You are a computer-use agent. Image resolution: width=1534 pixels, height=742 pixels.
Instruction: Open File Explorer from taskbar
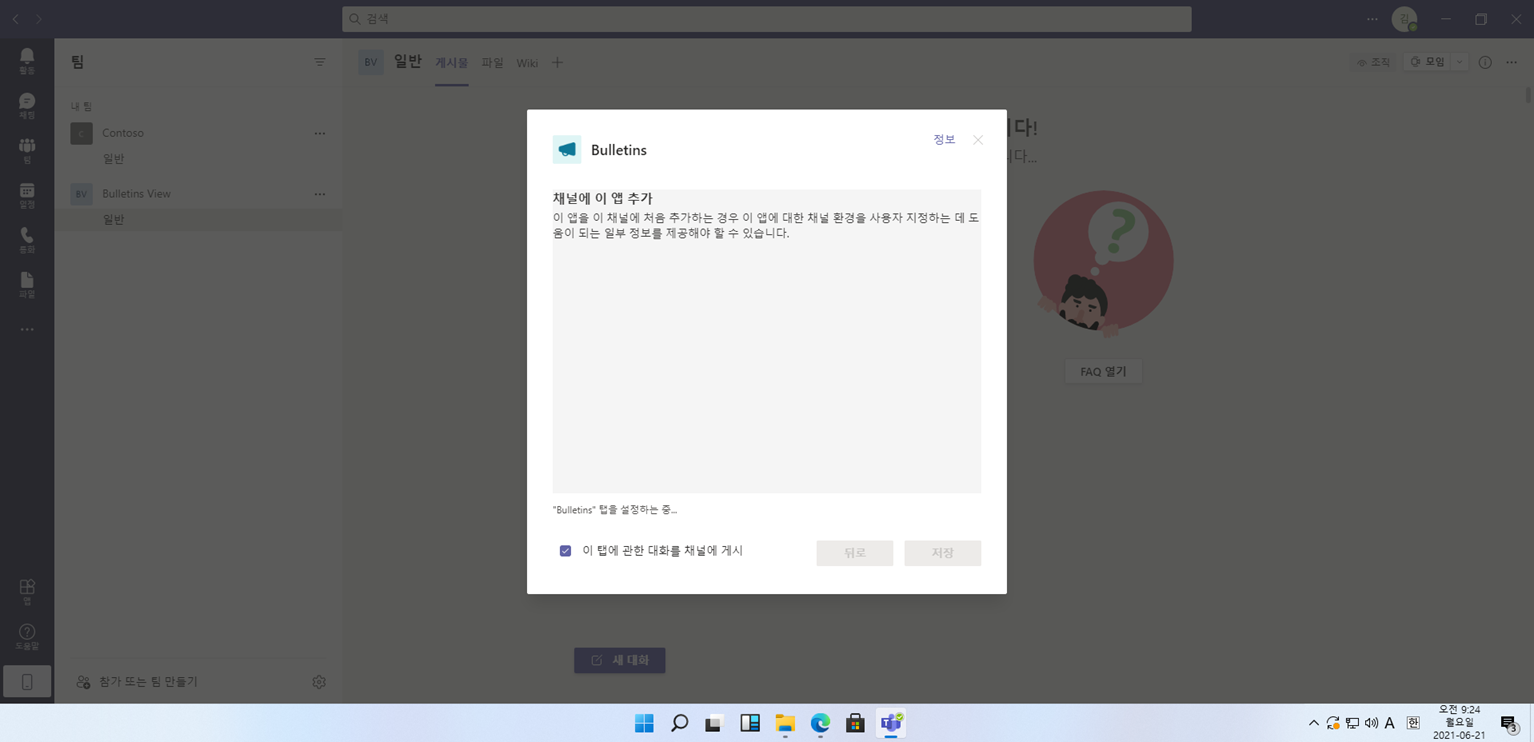point(785,723)
